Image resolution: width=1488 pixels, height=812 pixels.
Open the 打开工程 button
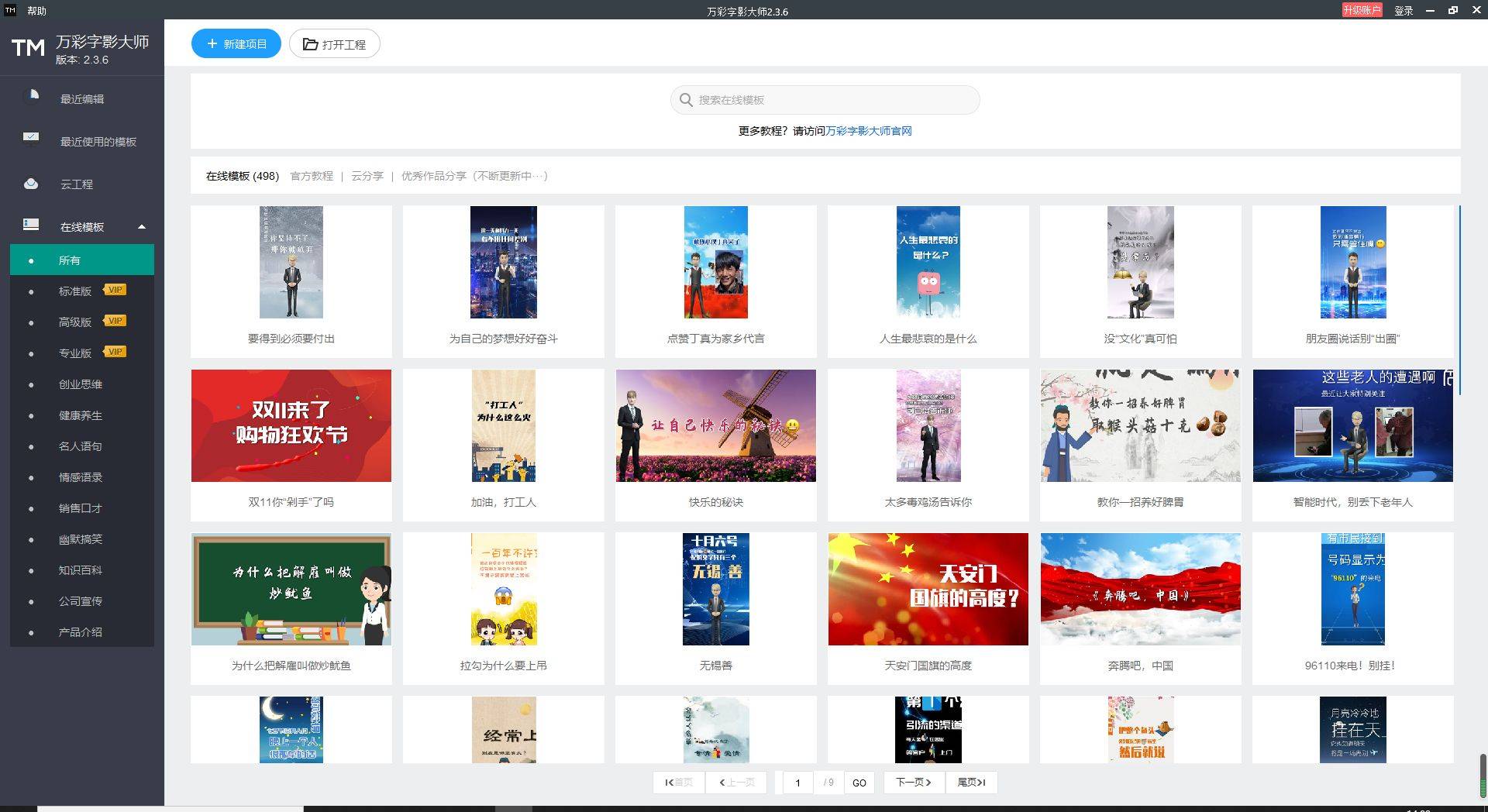point(334,44)
